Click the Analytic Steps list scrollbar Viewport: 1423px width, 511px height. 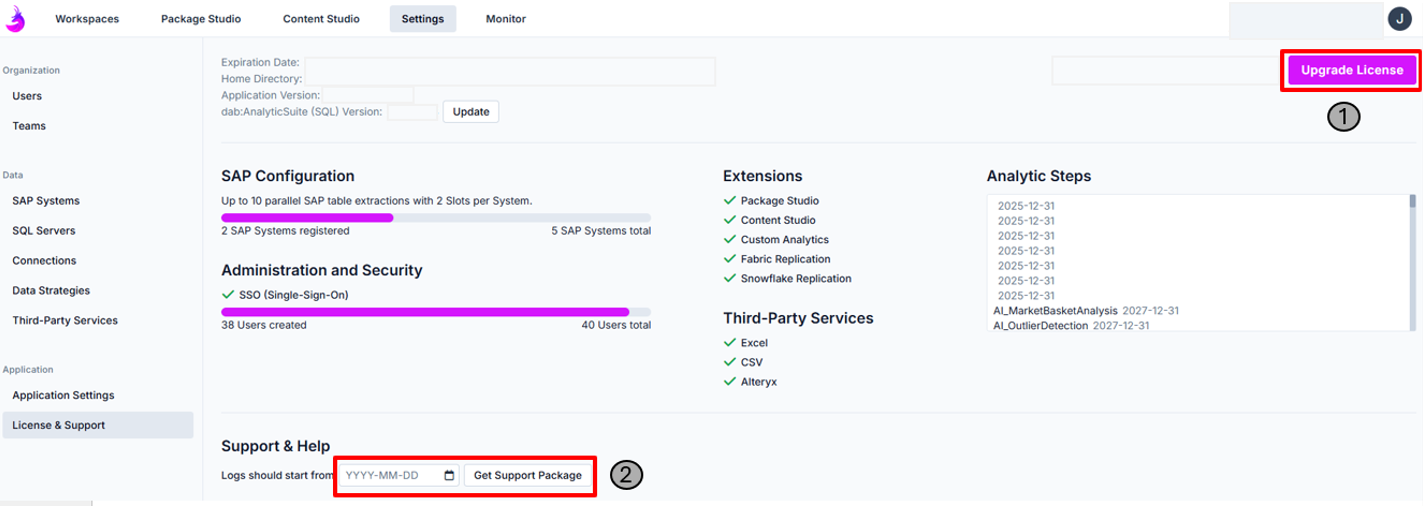[1412, 260]
